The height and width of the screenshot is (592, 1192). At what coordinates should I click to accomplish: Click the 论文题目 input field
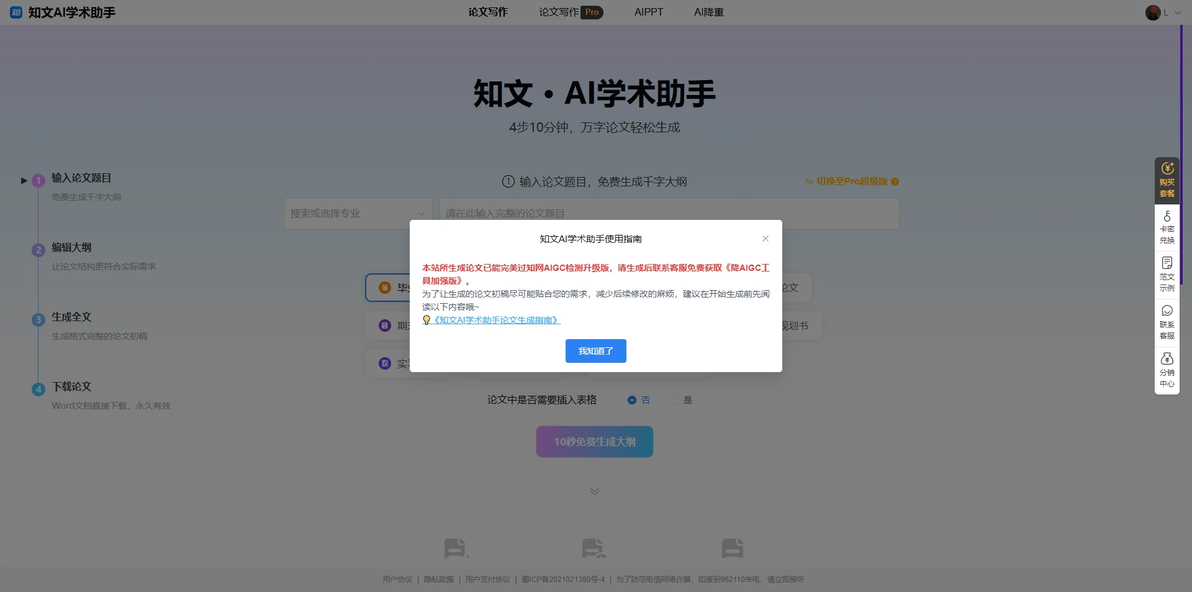669,214
